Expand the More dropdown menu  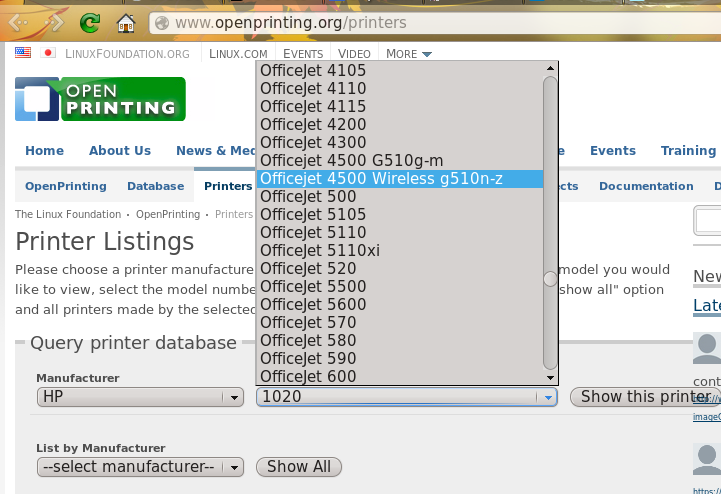click(409, 54)
